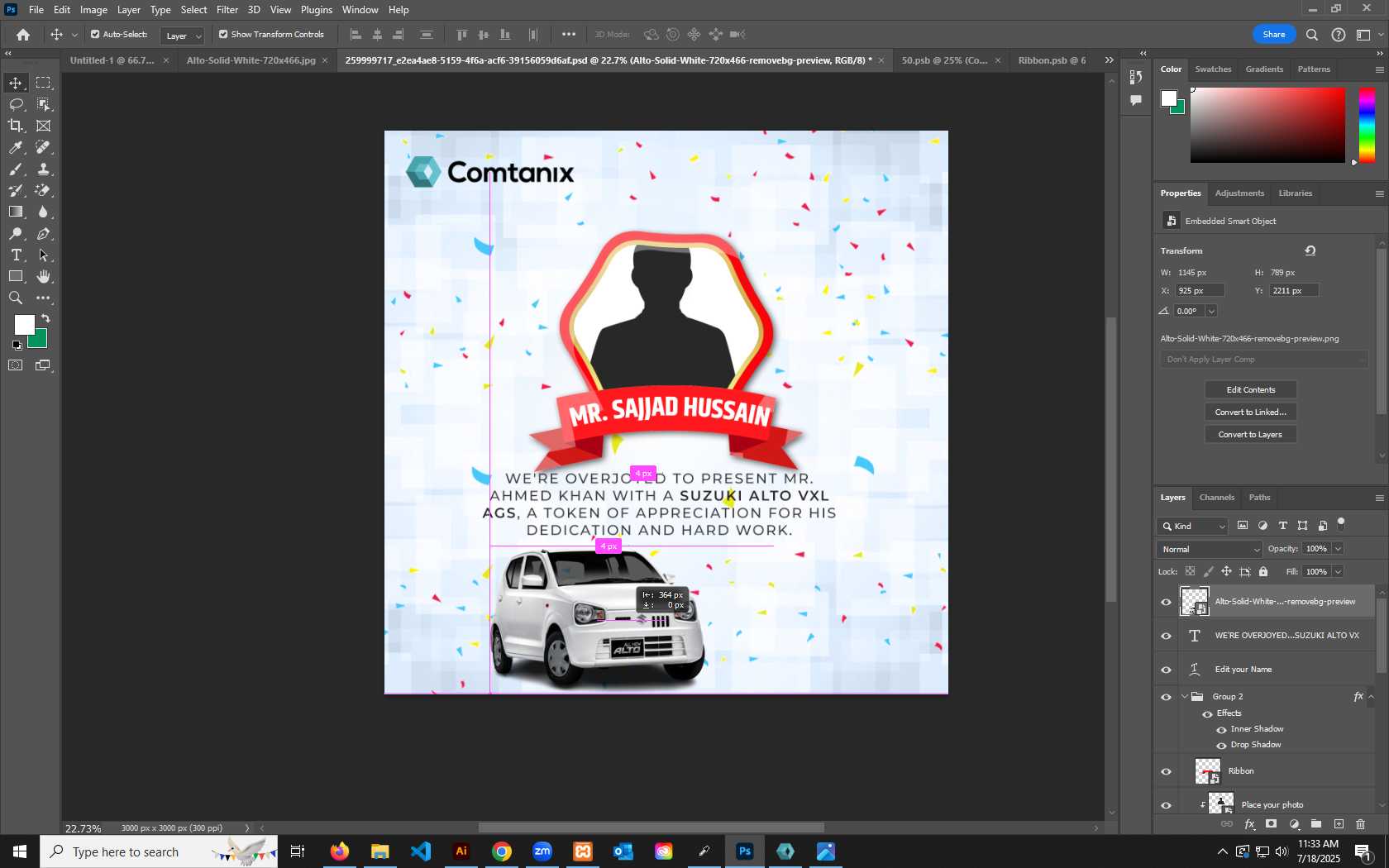Toggle Inner Shadow effect visibility
The image size is (1389, 868).
pyautogui.click(x=1221, y=730)
